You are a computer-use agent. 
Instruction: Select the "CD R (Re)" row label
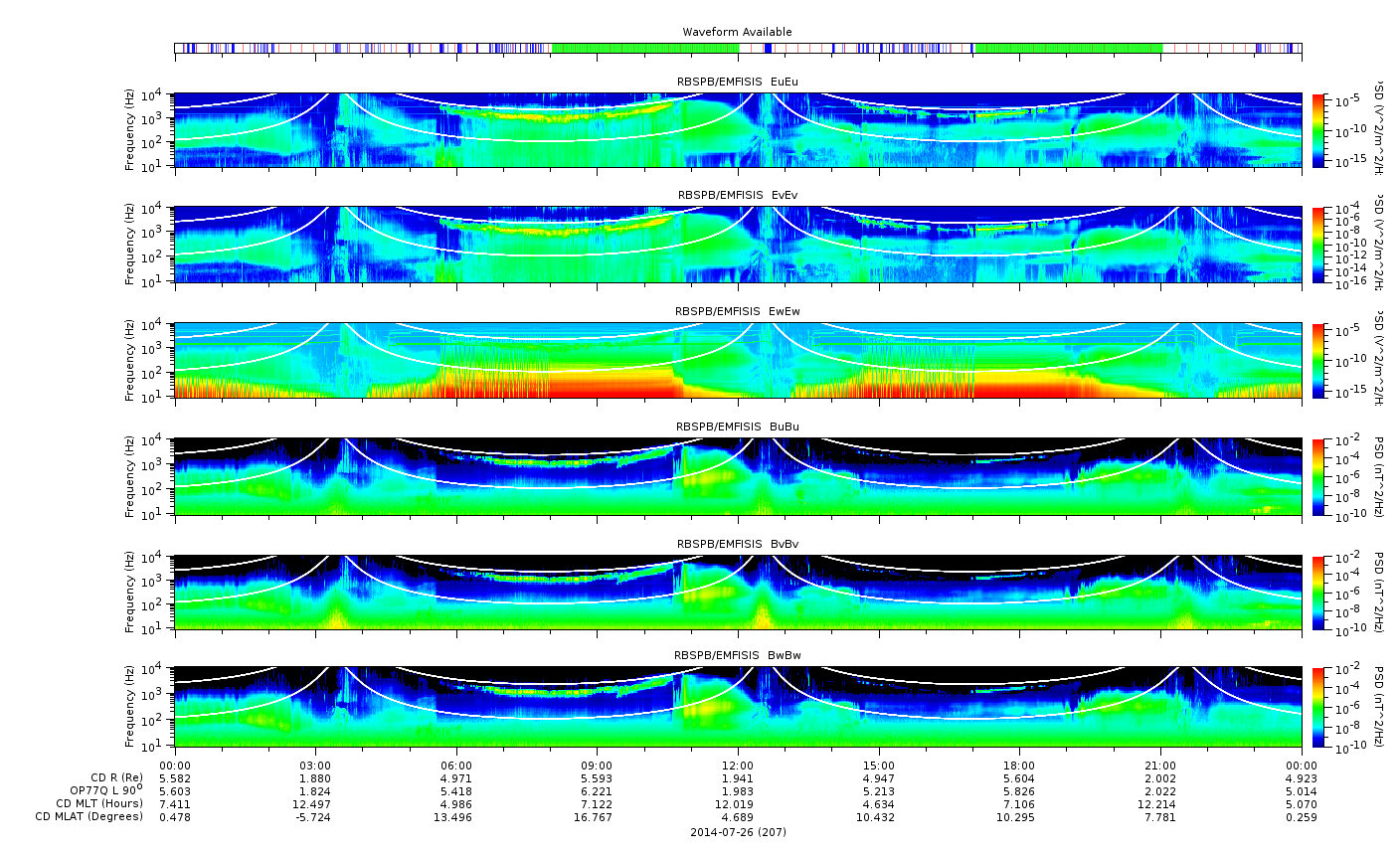[114, 777]
